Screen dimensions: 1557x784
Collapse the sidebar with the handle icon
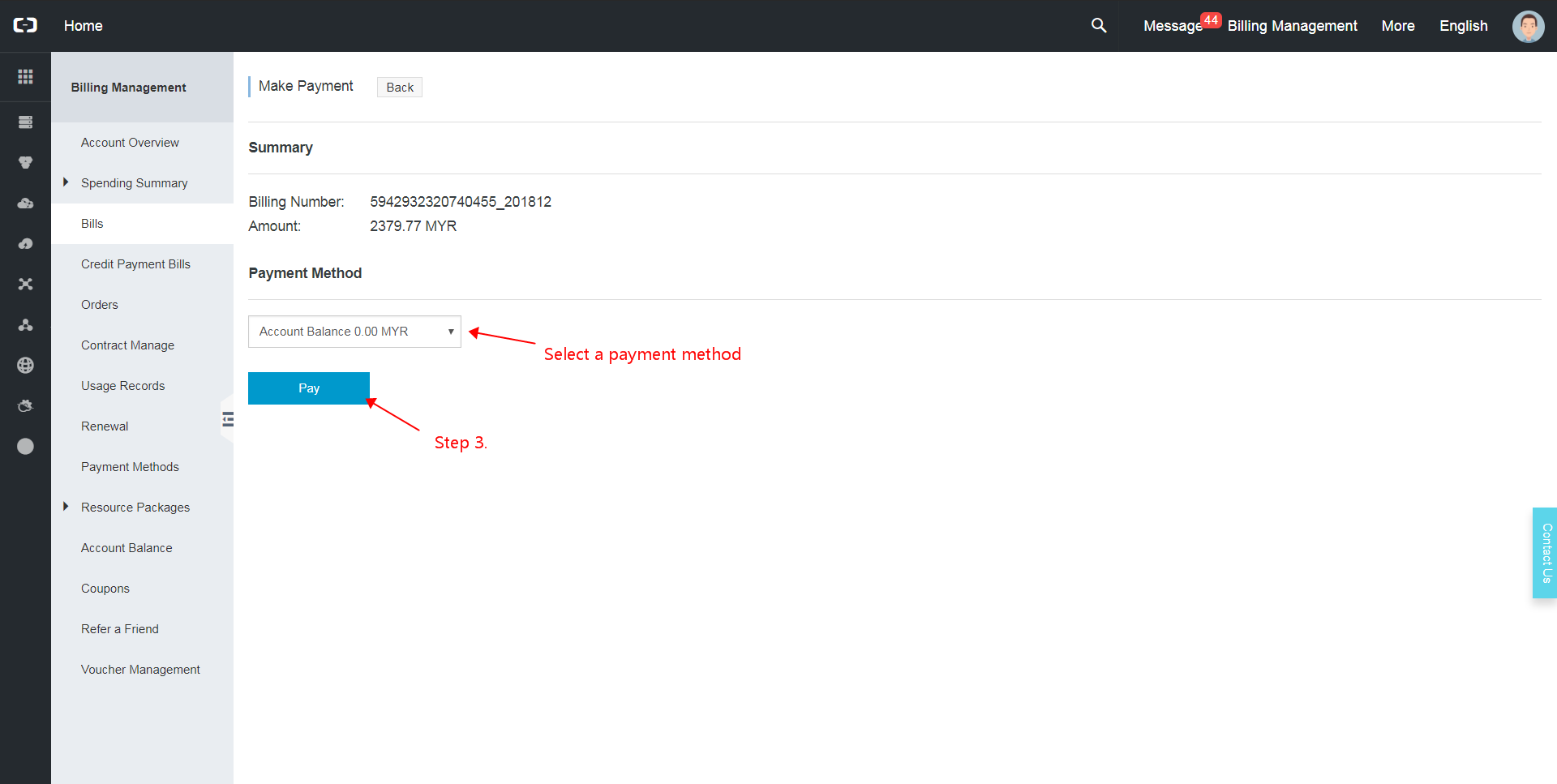tap(228, 419)
